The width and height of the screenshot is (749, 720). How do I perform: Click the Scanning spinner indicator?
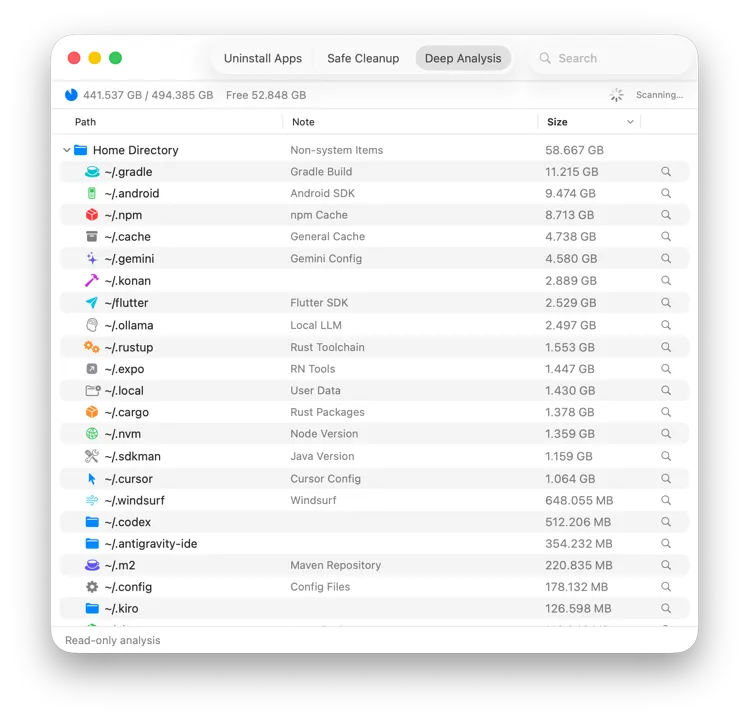pyautogui.click(x=617, y=95)
